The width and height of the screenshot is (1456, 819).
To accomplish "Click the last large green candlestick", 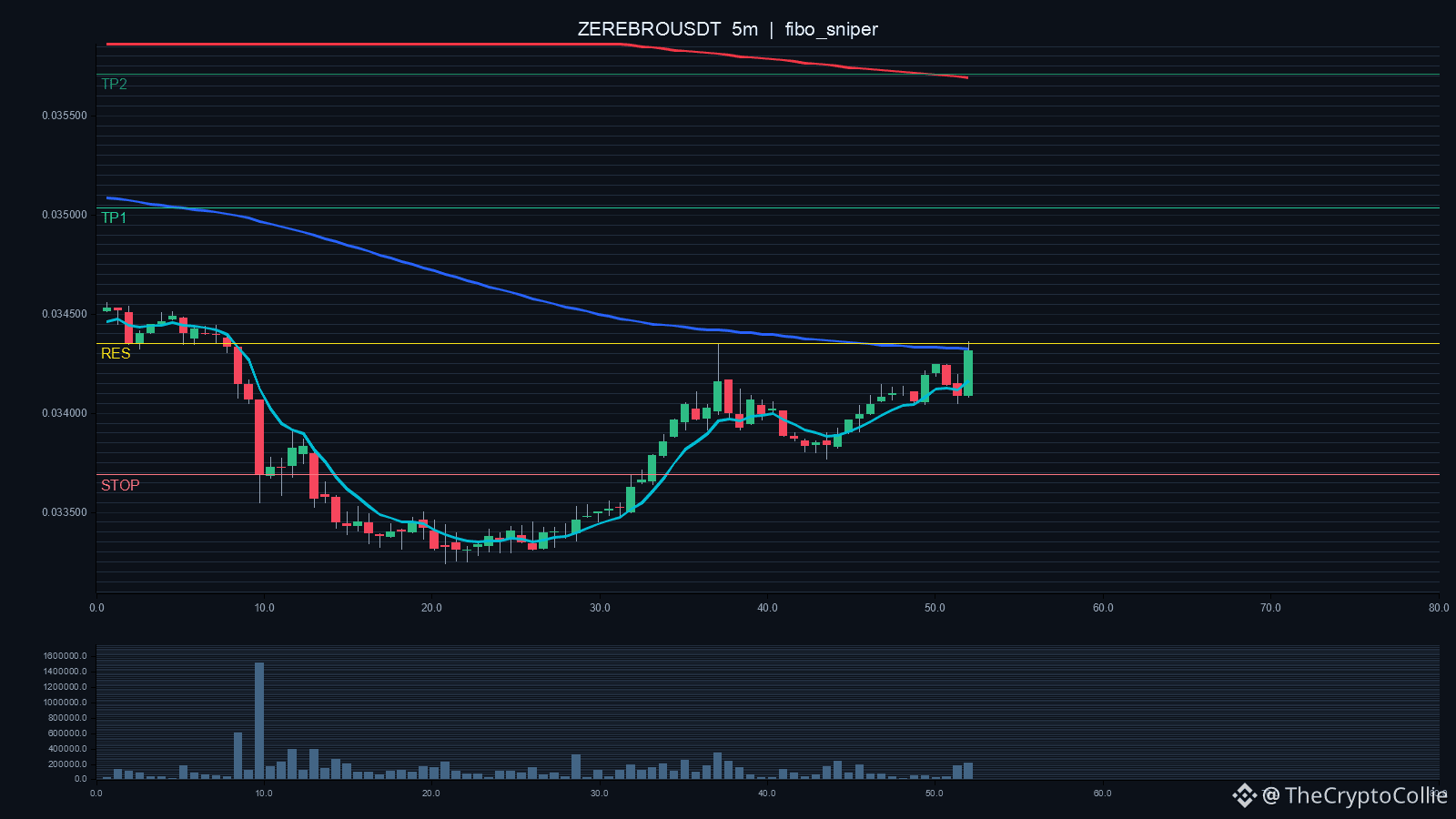I will (x=968, y=373).
